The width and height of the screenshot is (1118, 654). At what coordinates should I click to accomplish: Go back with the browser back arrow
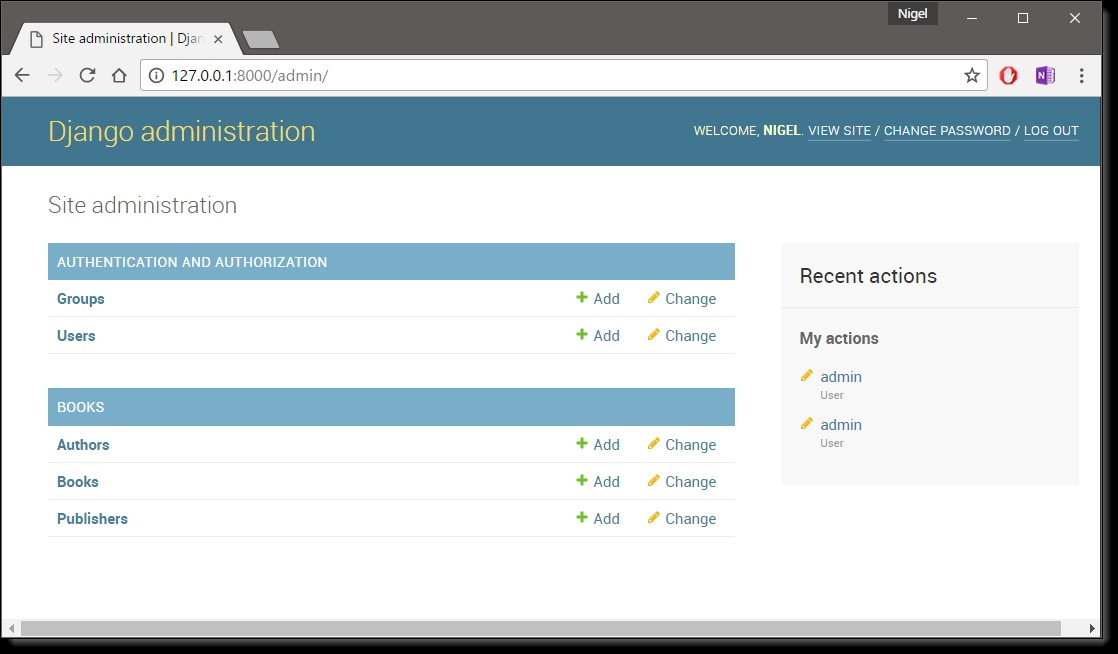tap(22, 75)
